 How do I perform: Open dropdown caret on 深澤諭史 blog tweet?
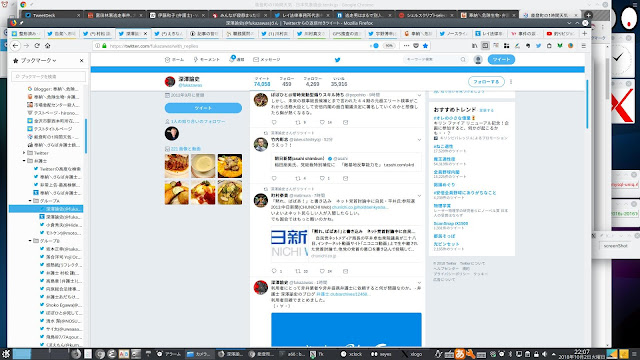pyautogui.click(x=419, y=282)
